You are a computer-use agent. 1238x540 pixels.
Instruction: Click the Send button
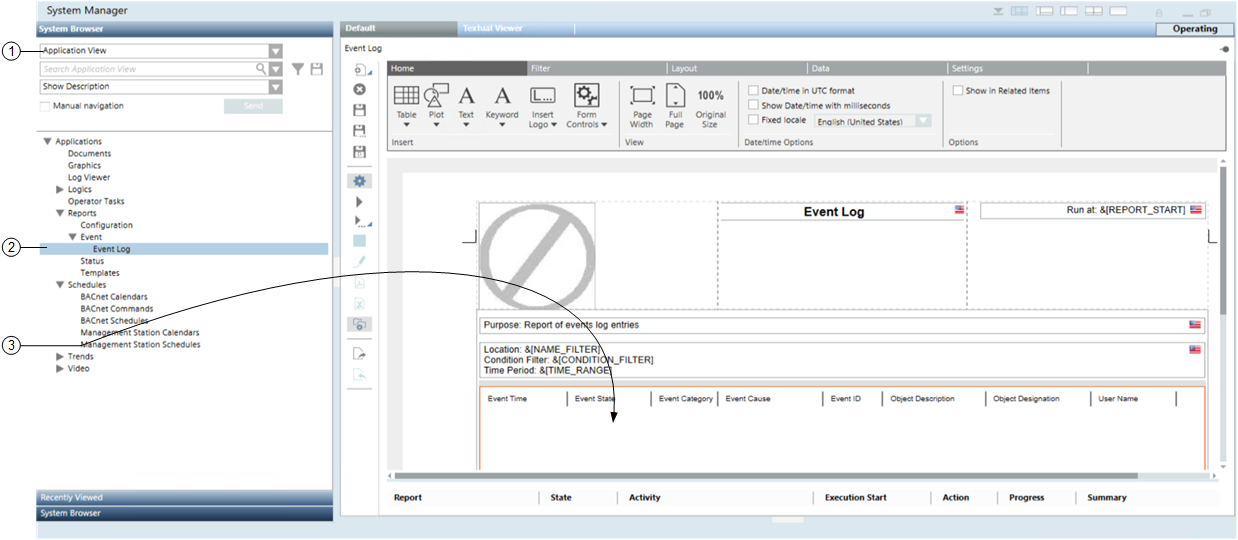coord(253,106)
